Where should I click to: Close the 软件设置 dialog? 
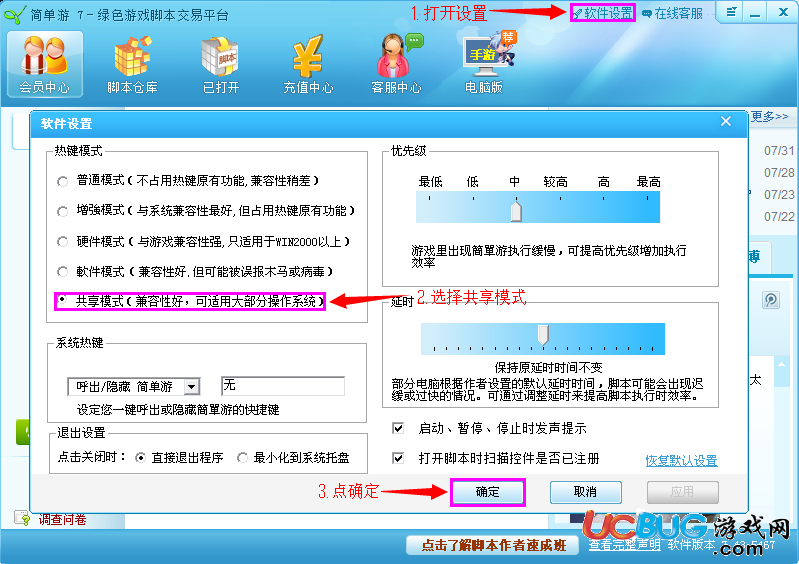coord(726,121)
